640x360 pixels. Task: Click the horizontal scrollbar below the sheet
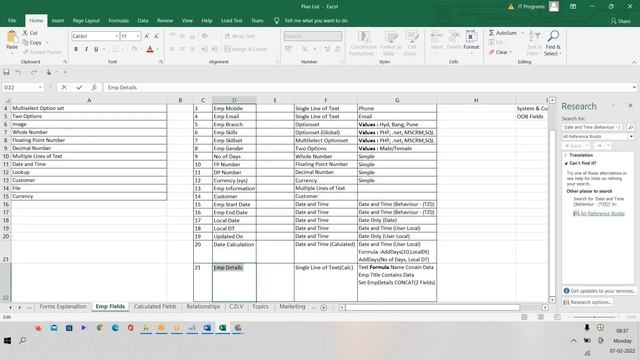coord(433,307)
